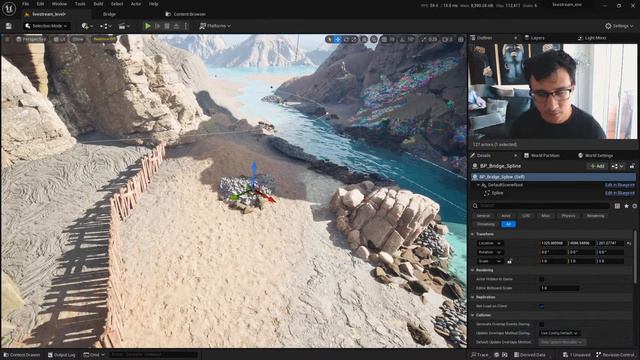Select the Physics filter button
This screenshot has width=640, height=360.
(x=568, y=216)
